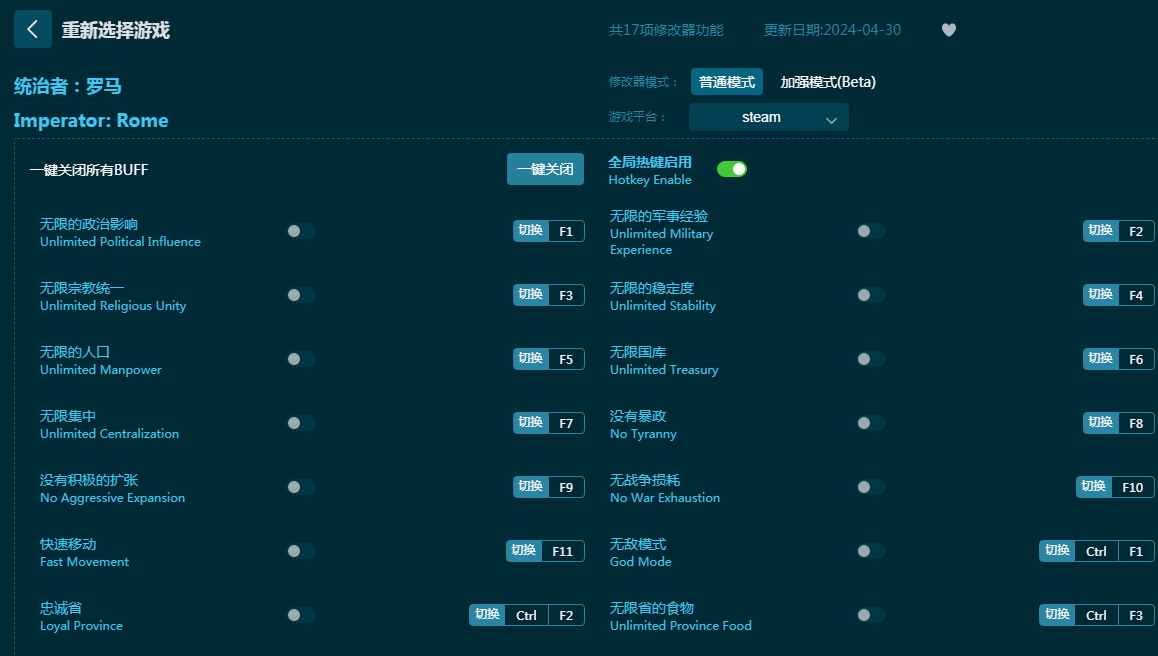
Task: Click the back arrow icon
Action: click(x=32, y=30)
